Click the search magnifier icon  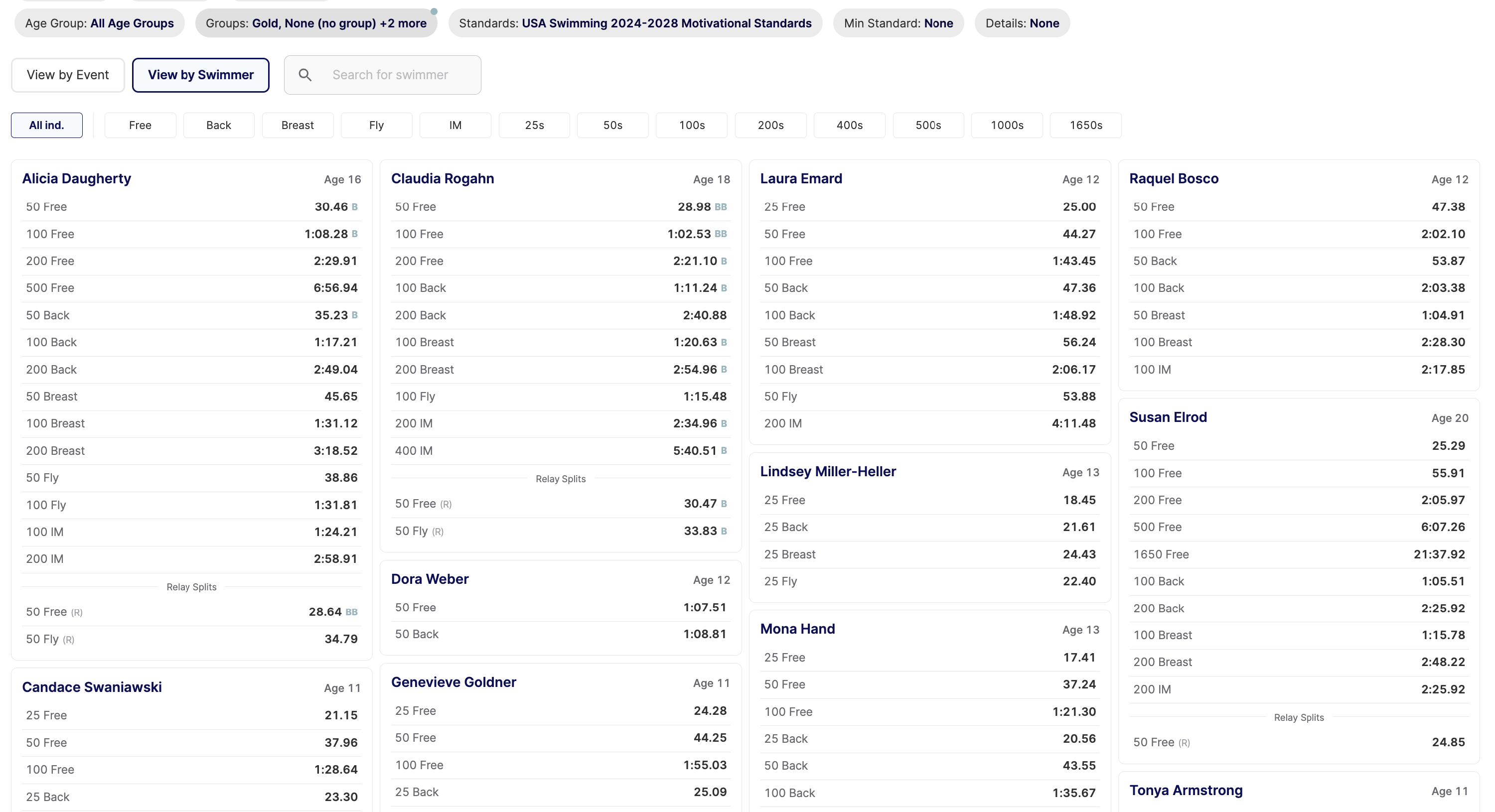[x=304, y=75]
